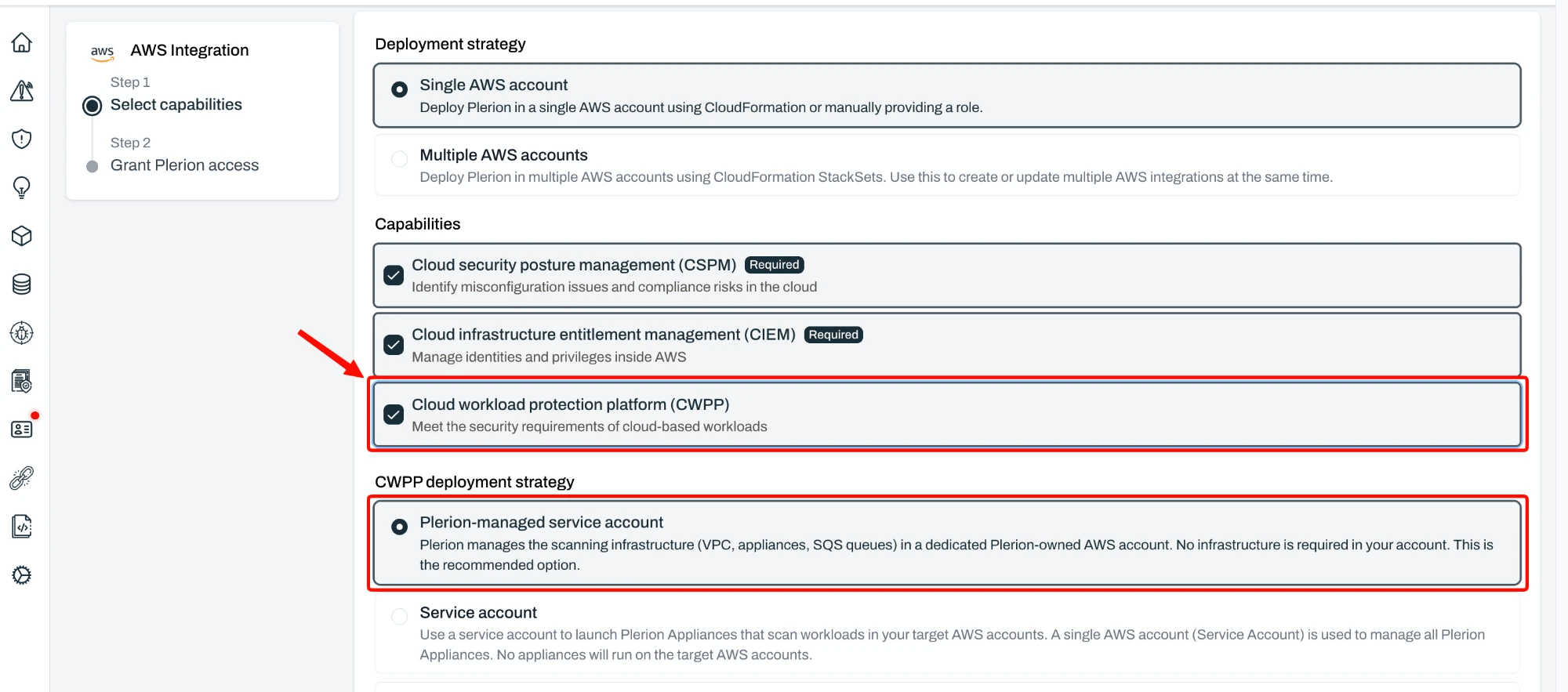
Task: Uncheck the CWPP capability checkbox
Action: point(394,415)
